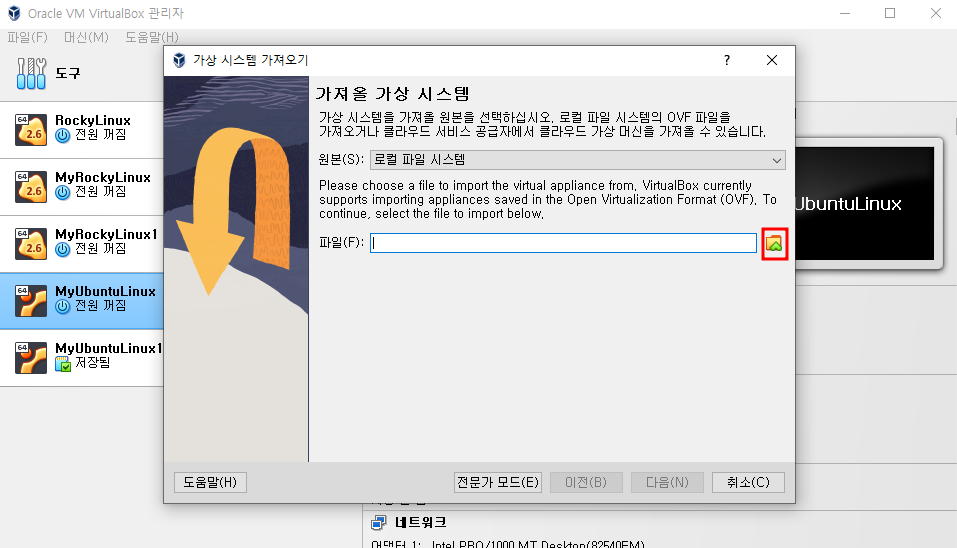The image size is (957, 548).
Task: Click the MyUbuntuLinux VM icon
Action: [31, 300]
